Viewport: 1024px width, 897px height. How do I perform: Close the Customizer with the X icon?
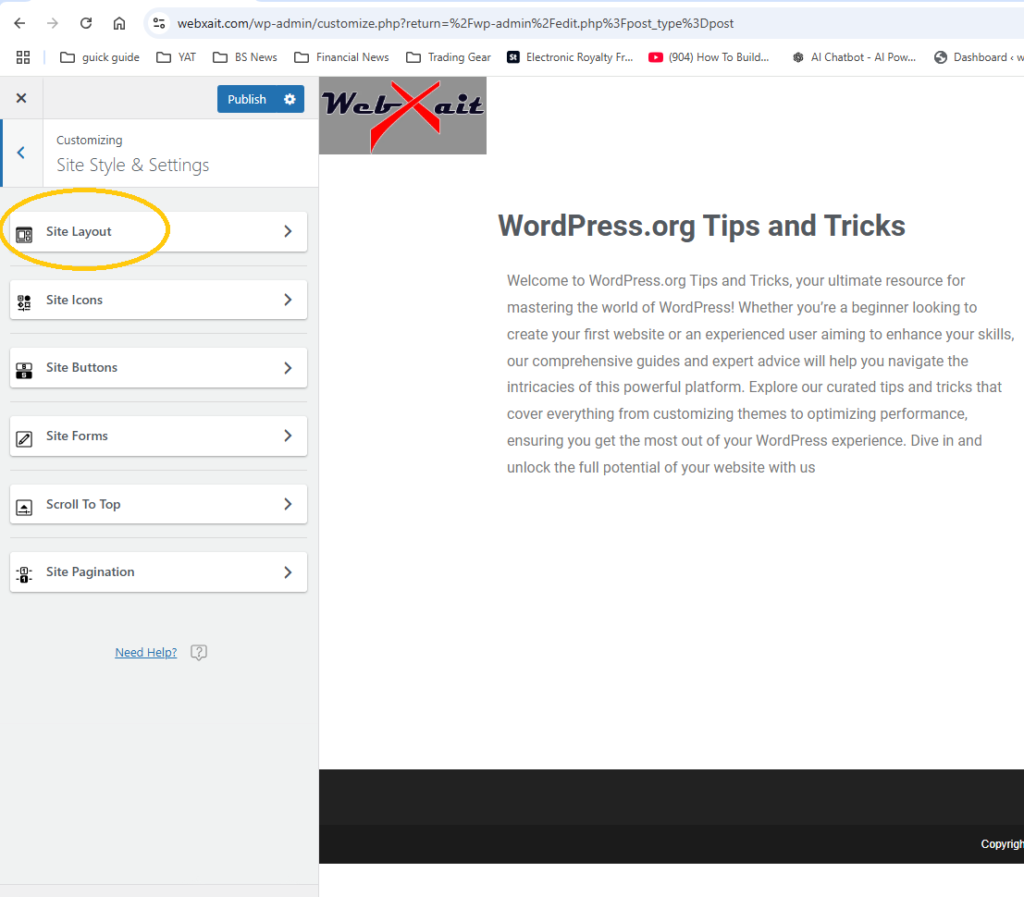coord(22,98)
